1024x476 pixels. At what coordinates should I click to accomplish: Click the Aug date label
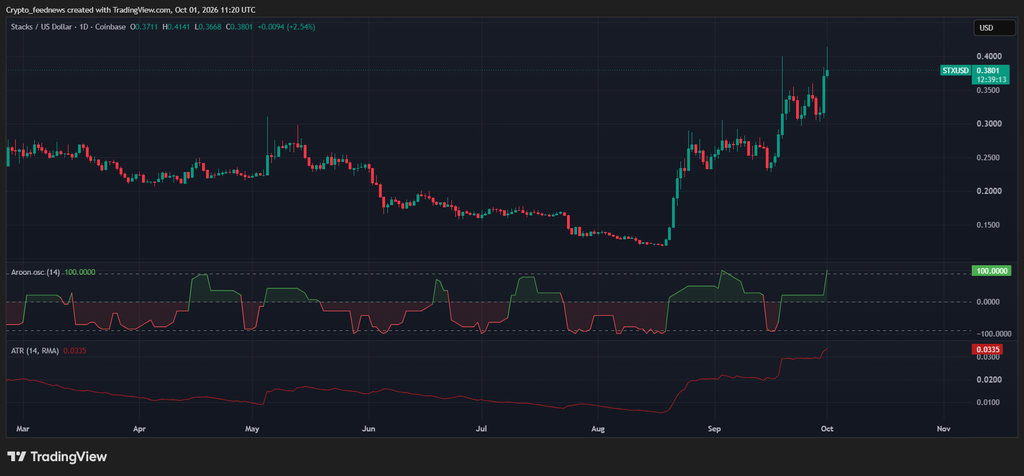[598, 429]
